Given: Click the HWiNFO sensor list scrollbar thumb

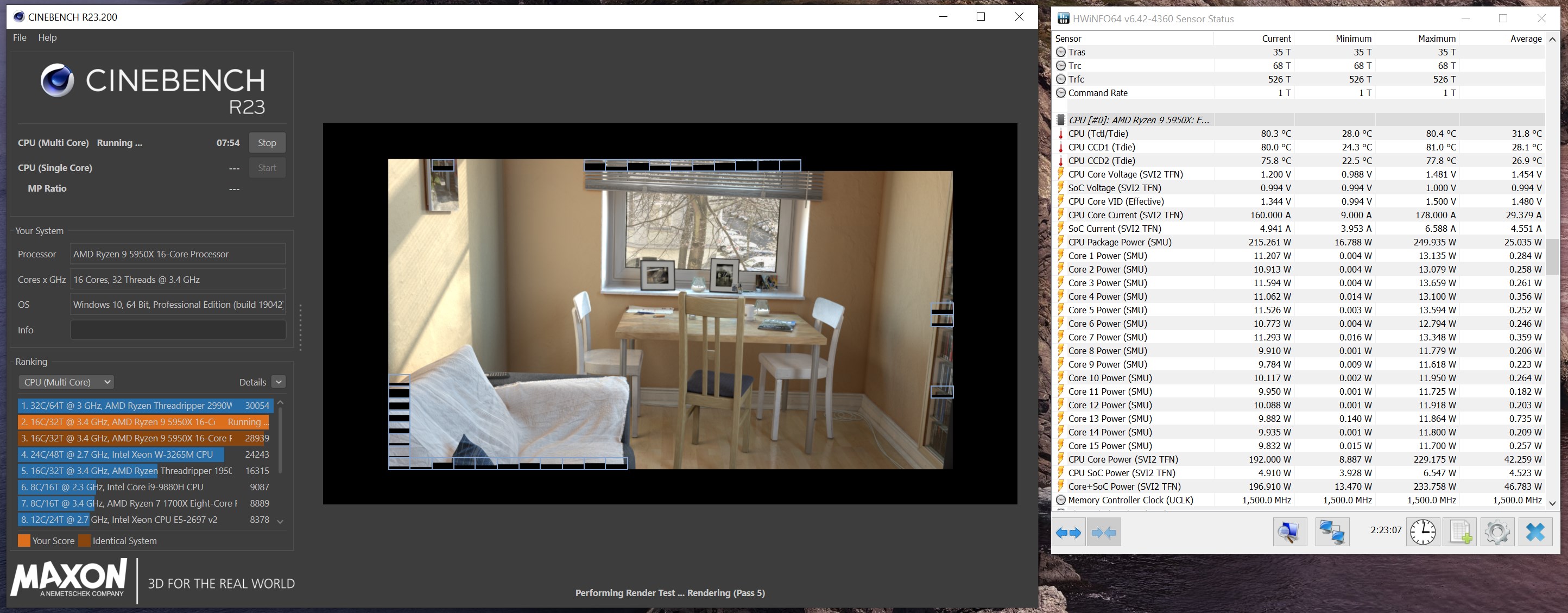Looking at the screenshot, I should coord(1552,256).
